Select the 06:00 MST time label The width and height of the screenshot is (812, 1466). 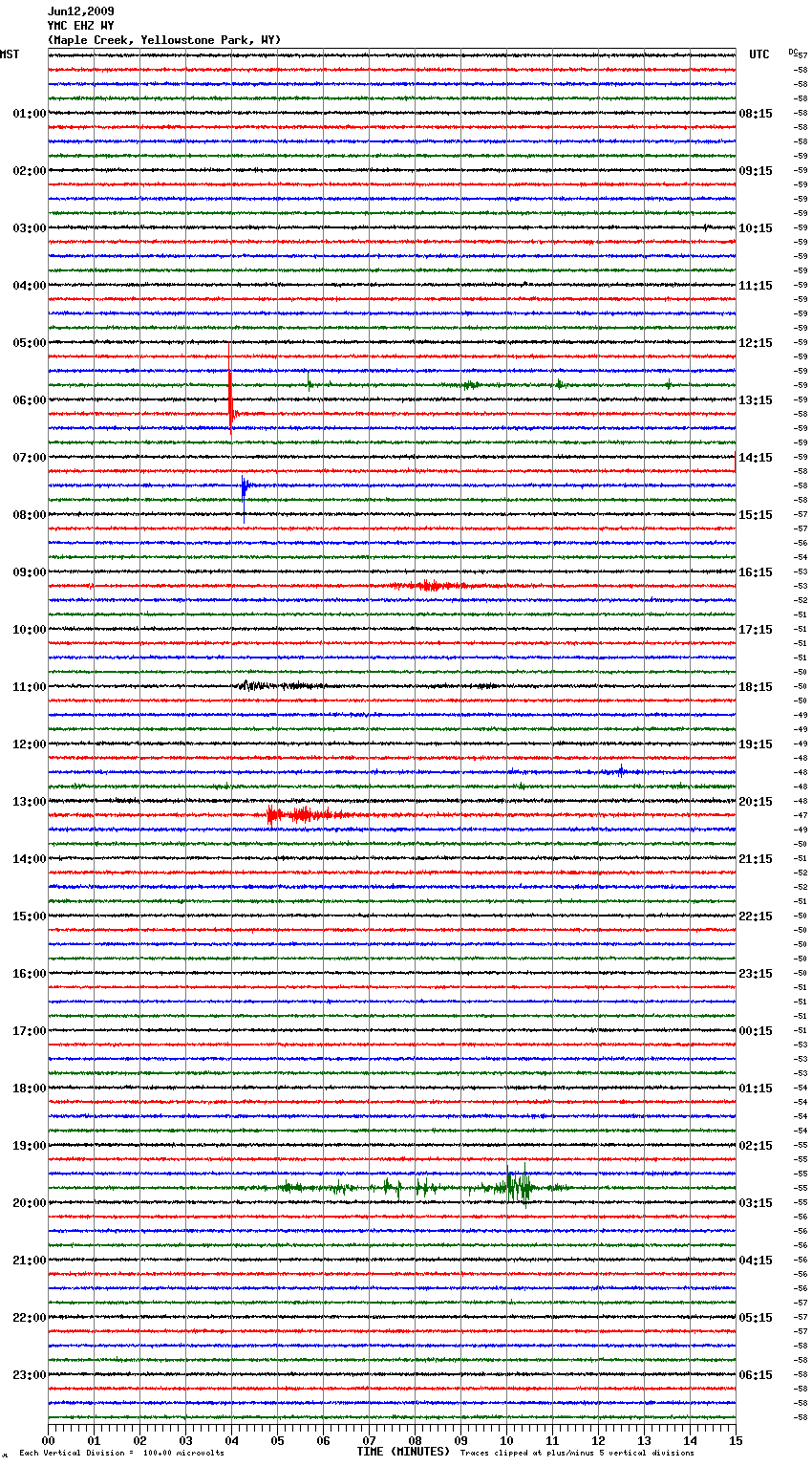[30, 400]
